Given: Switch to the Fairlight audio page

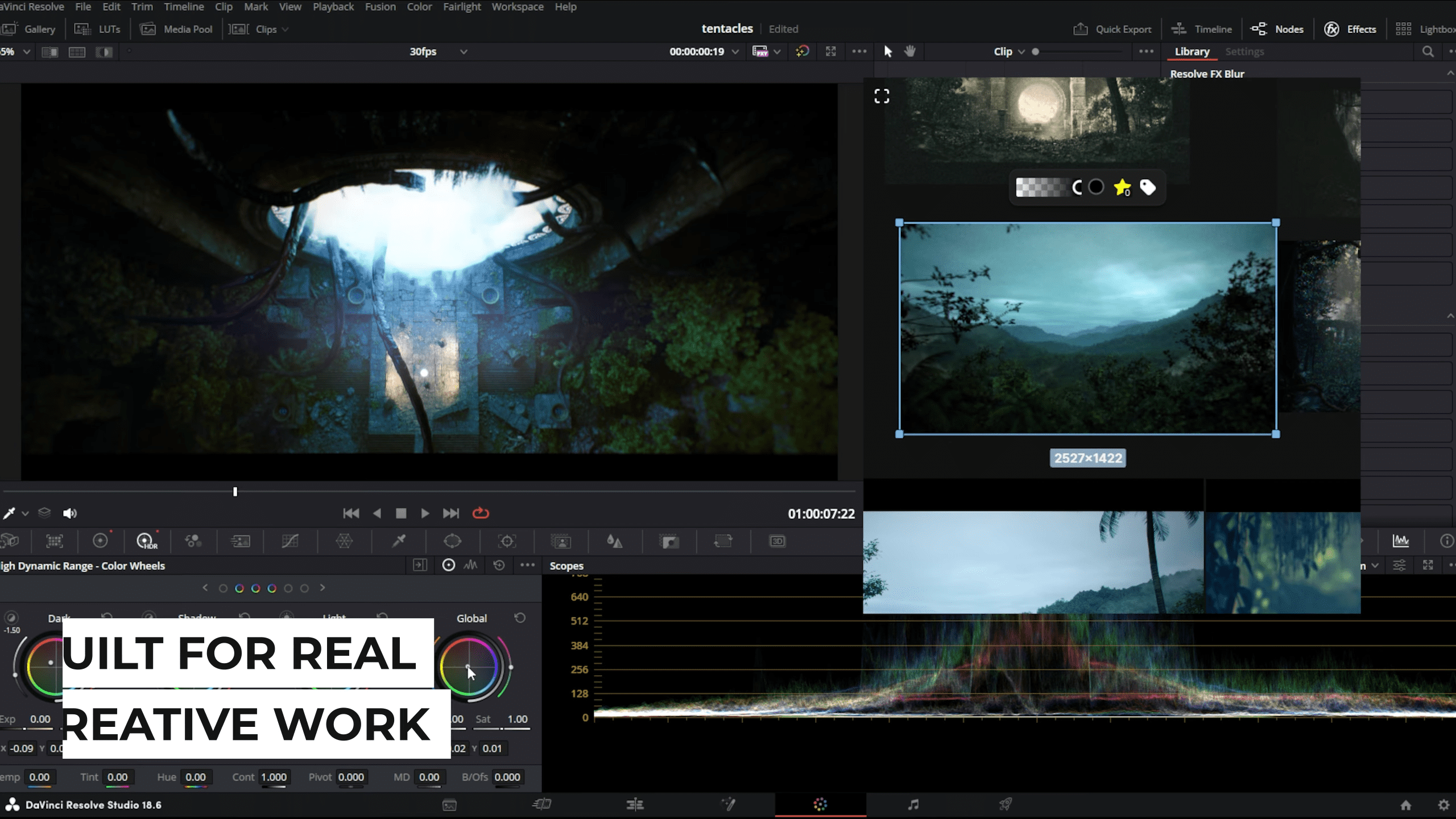Looking at the screenshot, I should pos(914,805).
